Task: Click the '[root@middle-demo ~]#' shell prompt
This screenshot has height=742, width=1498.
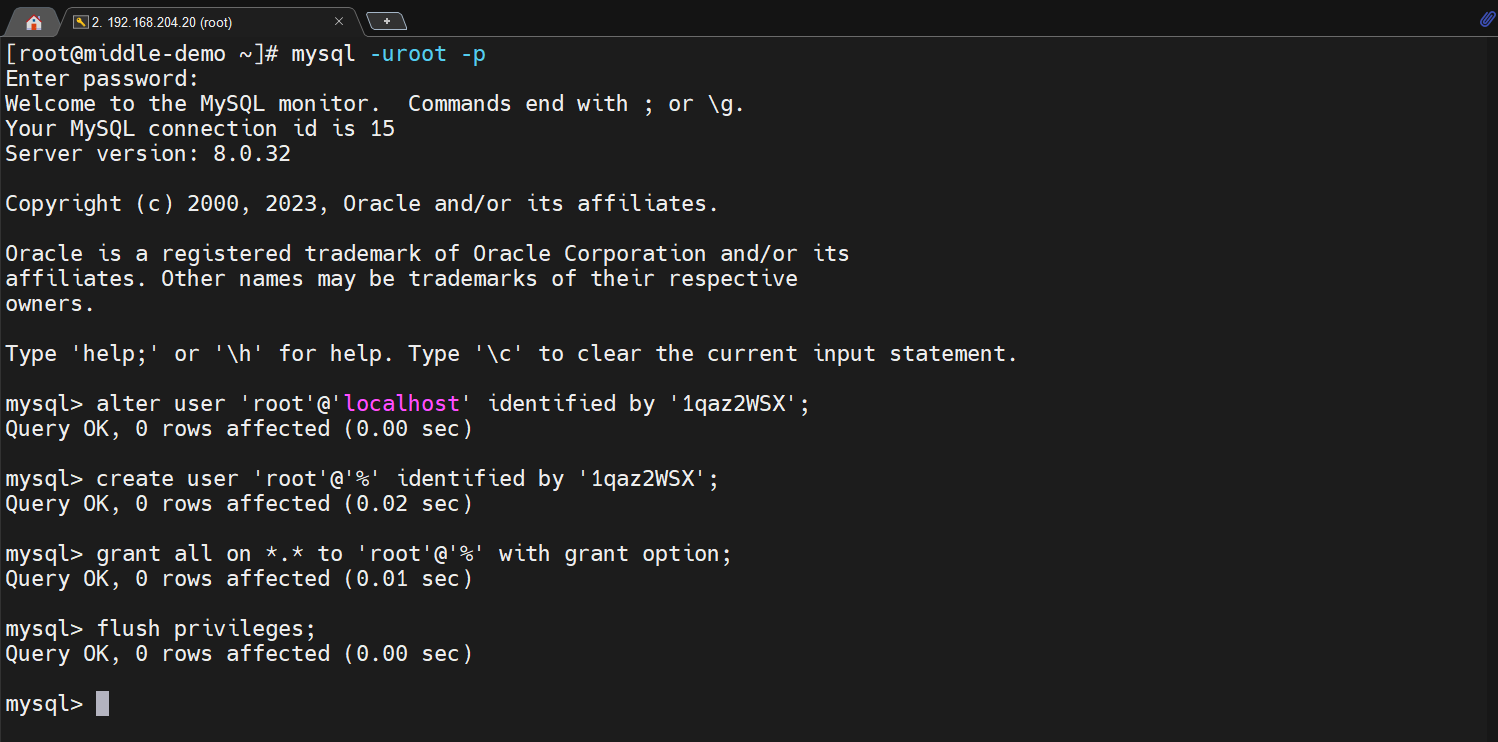Action: pos(141,54)
